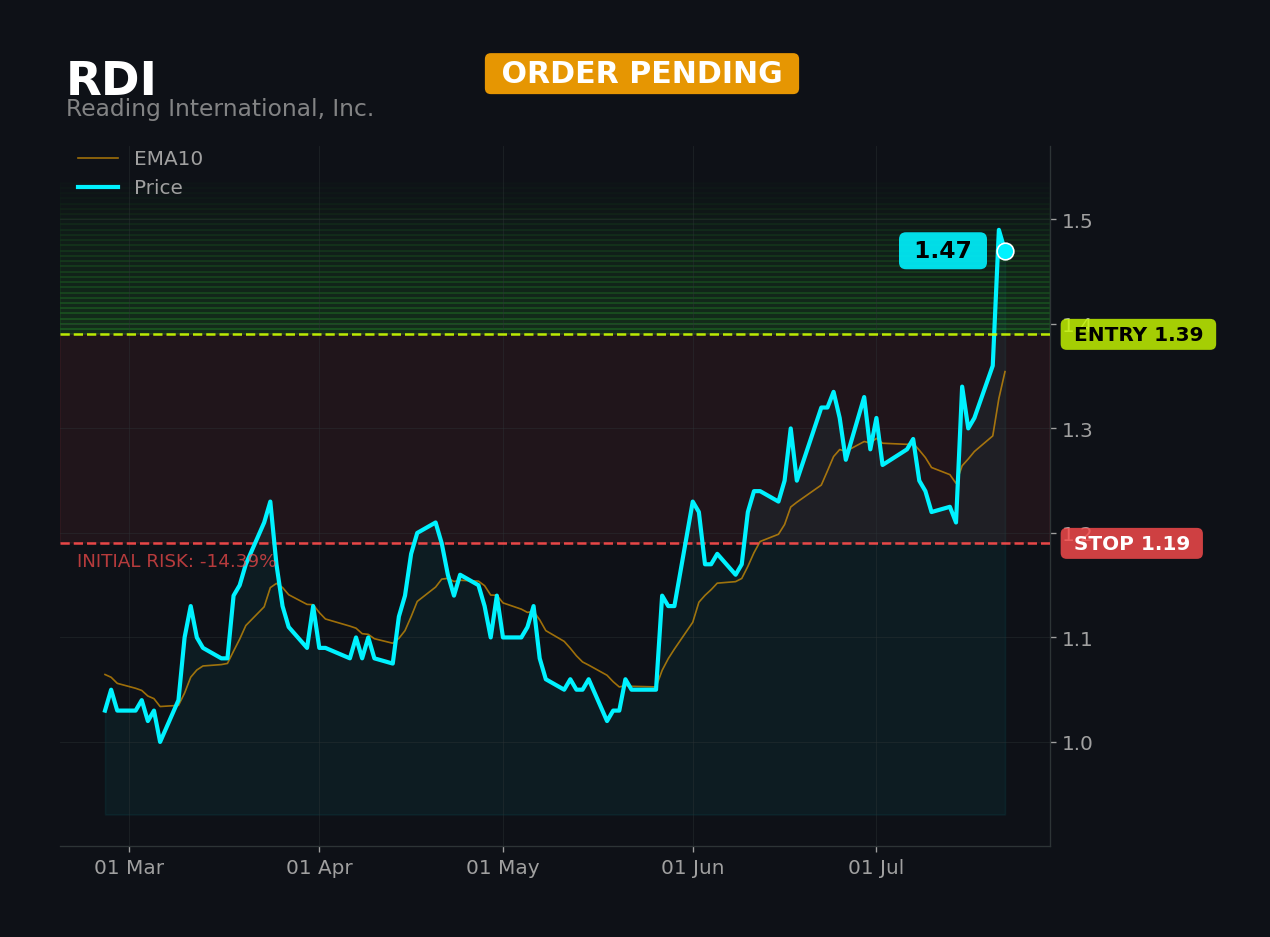Click the 01 Jul axis label

877,868
